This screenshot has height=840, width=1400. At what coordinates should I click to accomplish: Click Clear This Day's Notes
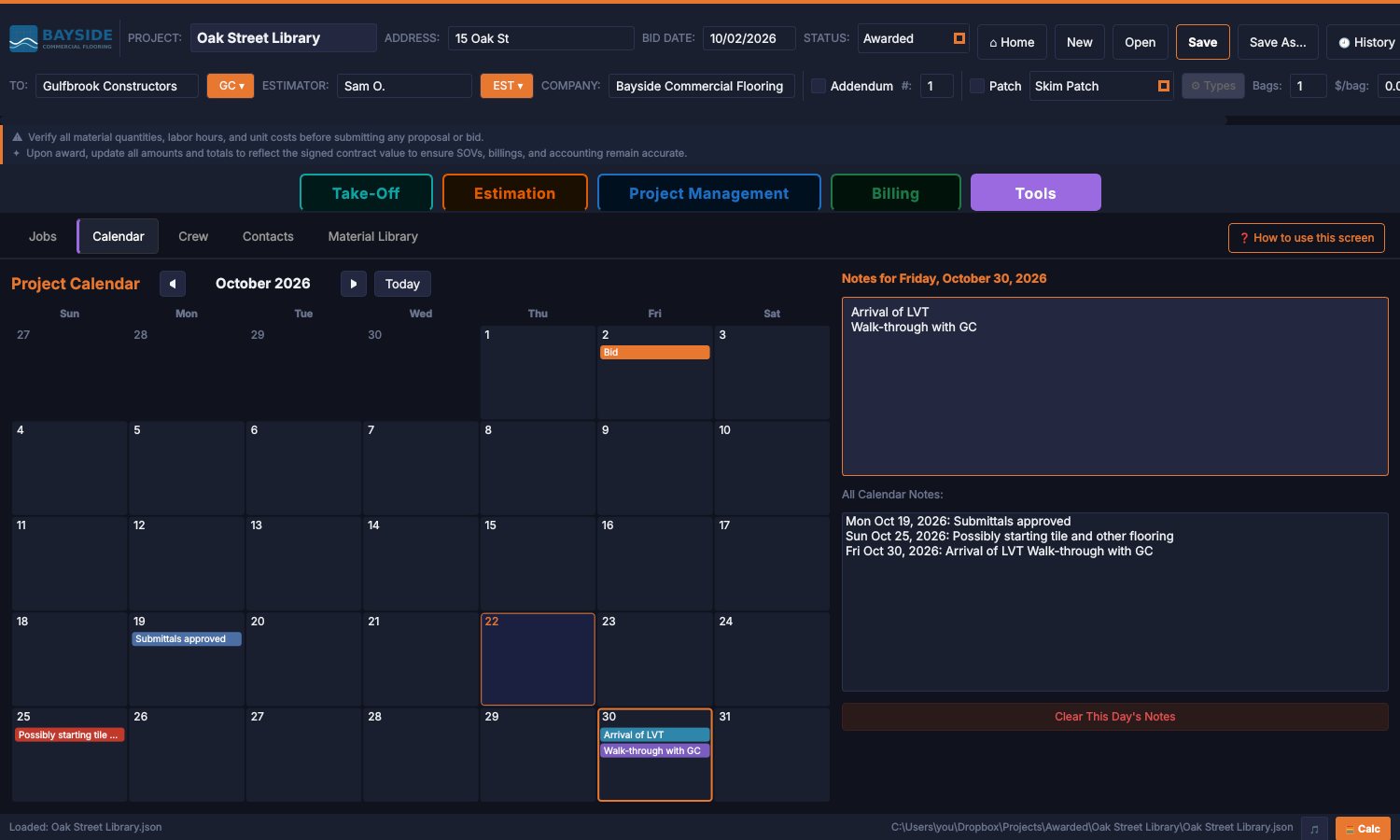tap(1114, 717)
